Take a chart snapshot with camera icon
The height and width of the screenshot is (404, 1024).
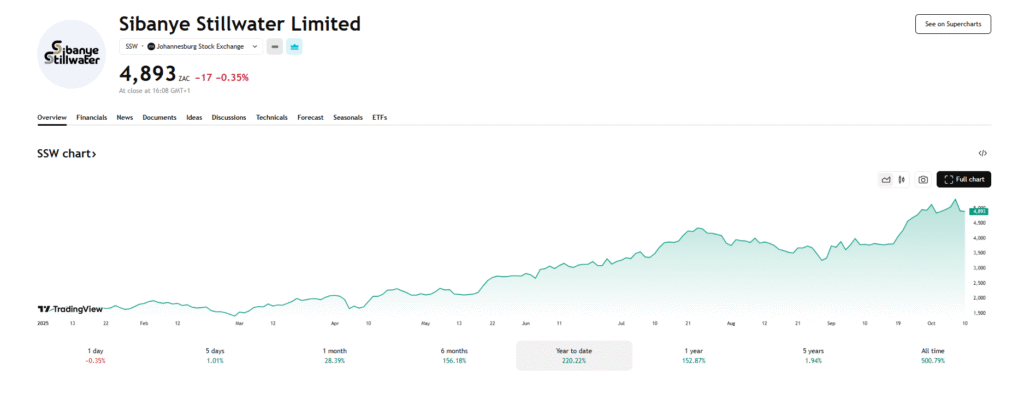point(923,180)
